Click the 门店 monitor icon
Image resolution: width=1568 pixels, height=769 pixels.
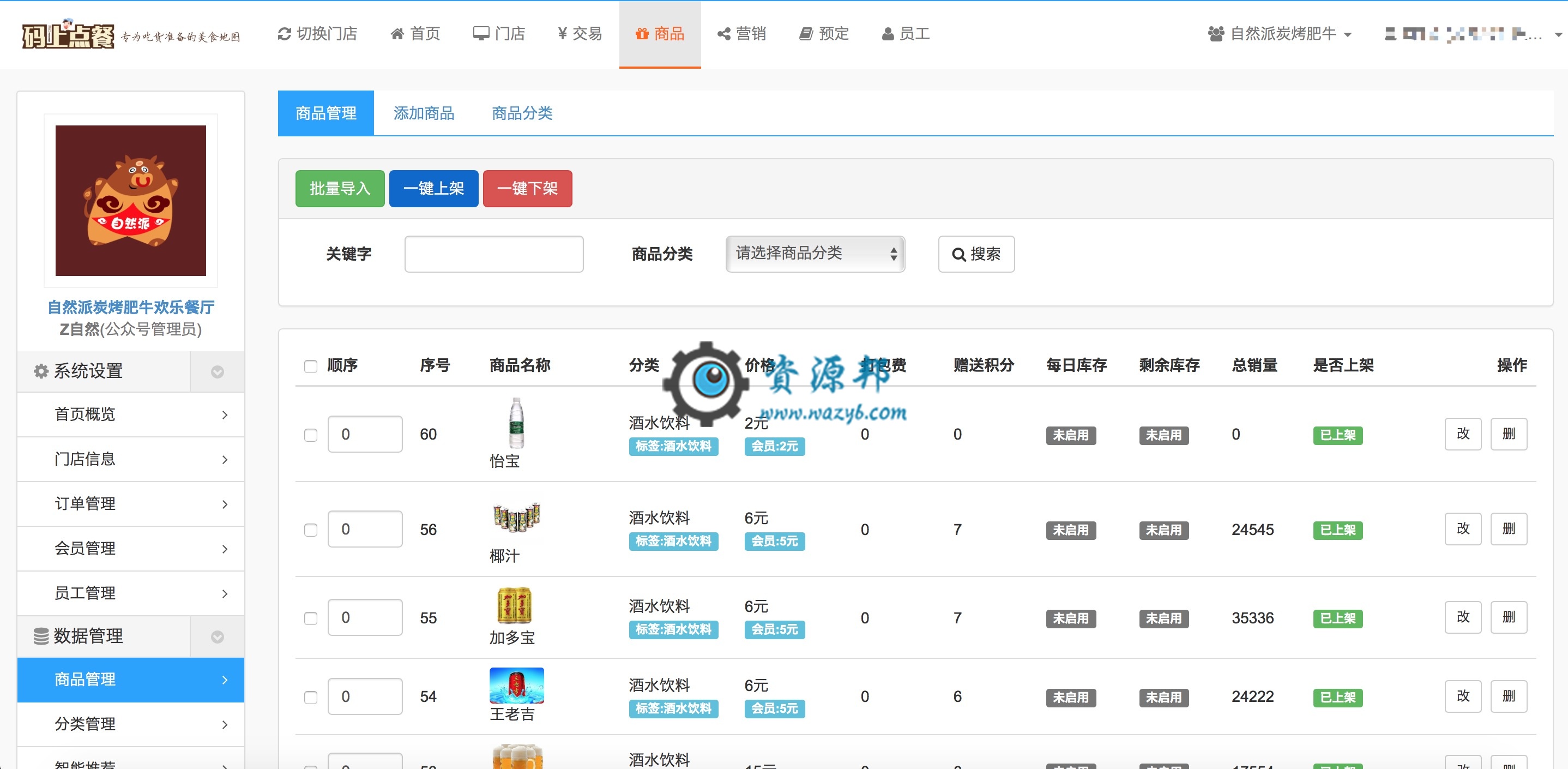(x=481, y=34)
